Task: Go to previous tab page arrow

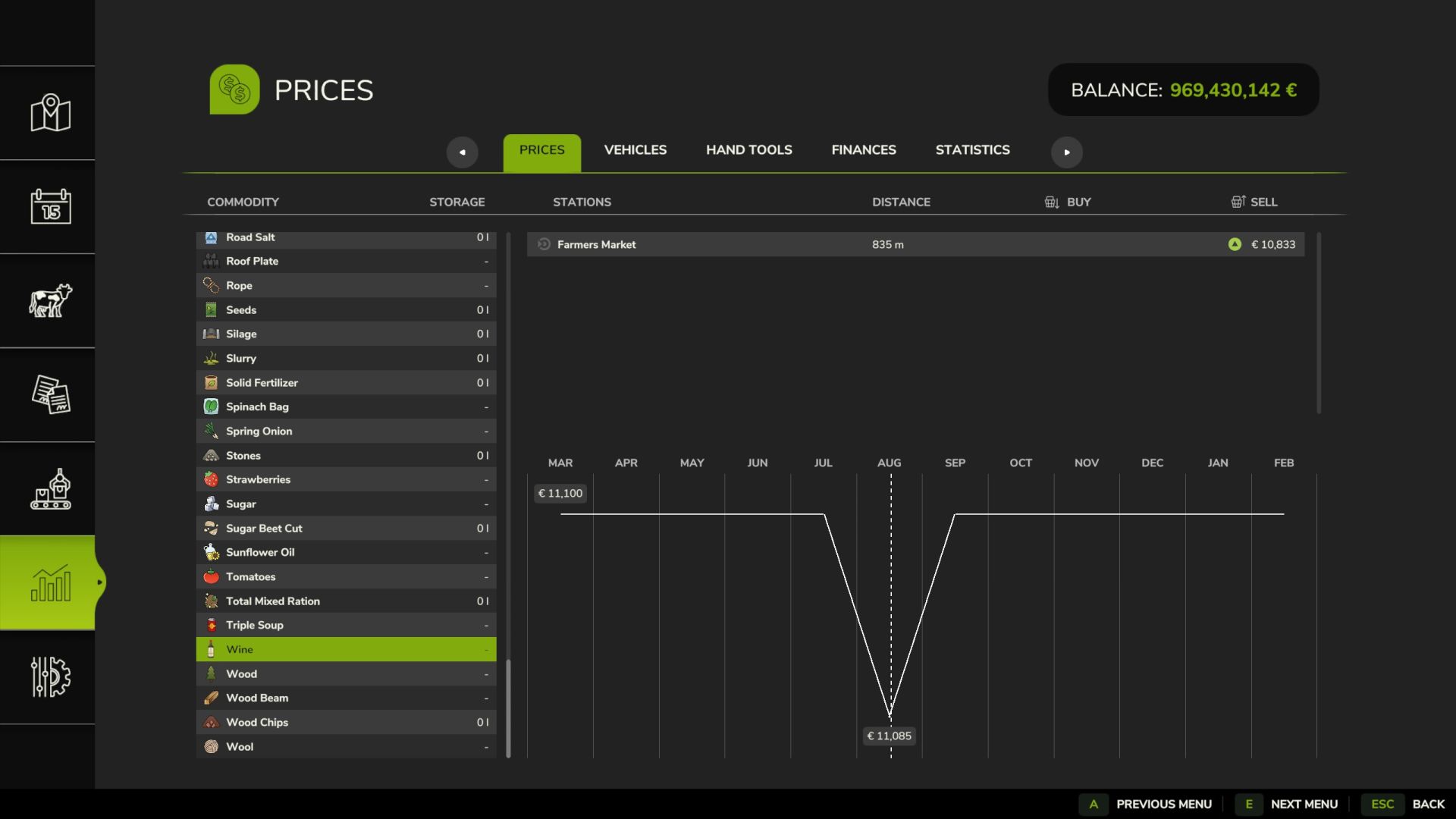Action: 462,152
